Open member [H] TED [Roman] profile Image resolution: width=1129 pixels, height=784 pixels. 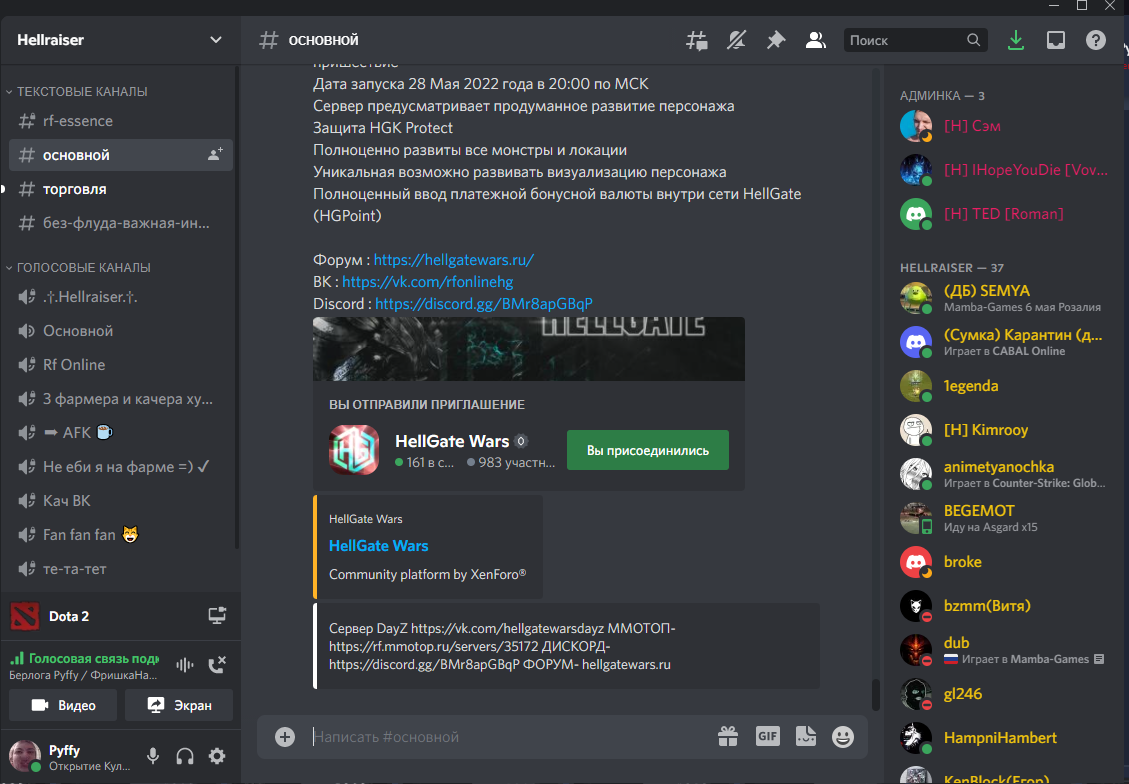[x=1005, y=214]
